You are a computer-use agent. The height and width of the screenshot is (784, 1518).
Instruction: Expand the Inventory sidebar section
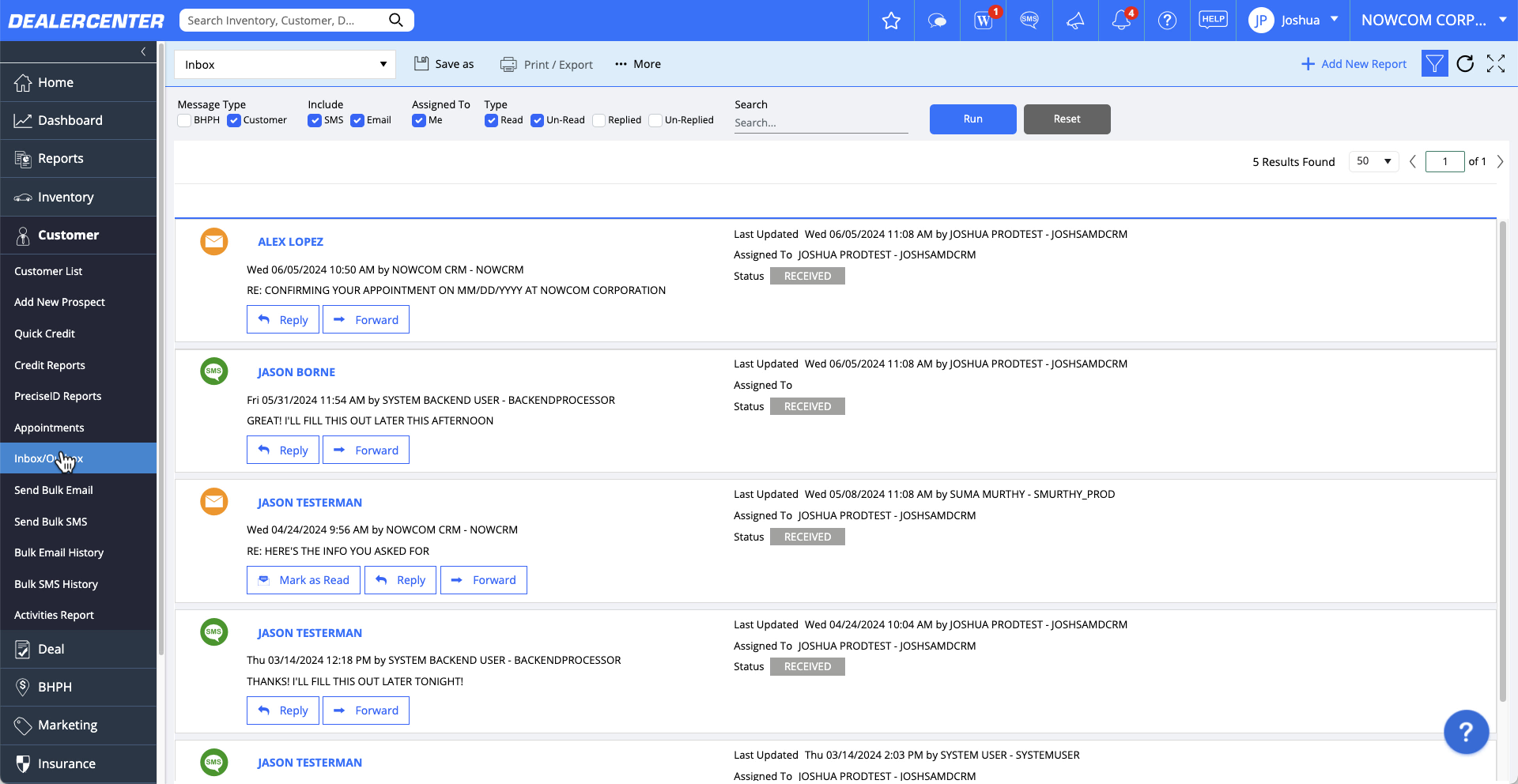[x=78, y=197]
